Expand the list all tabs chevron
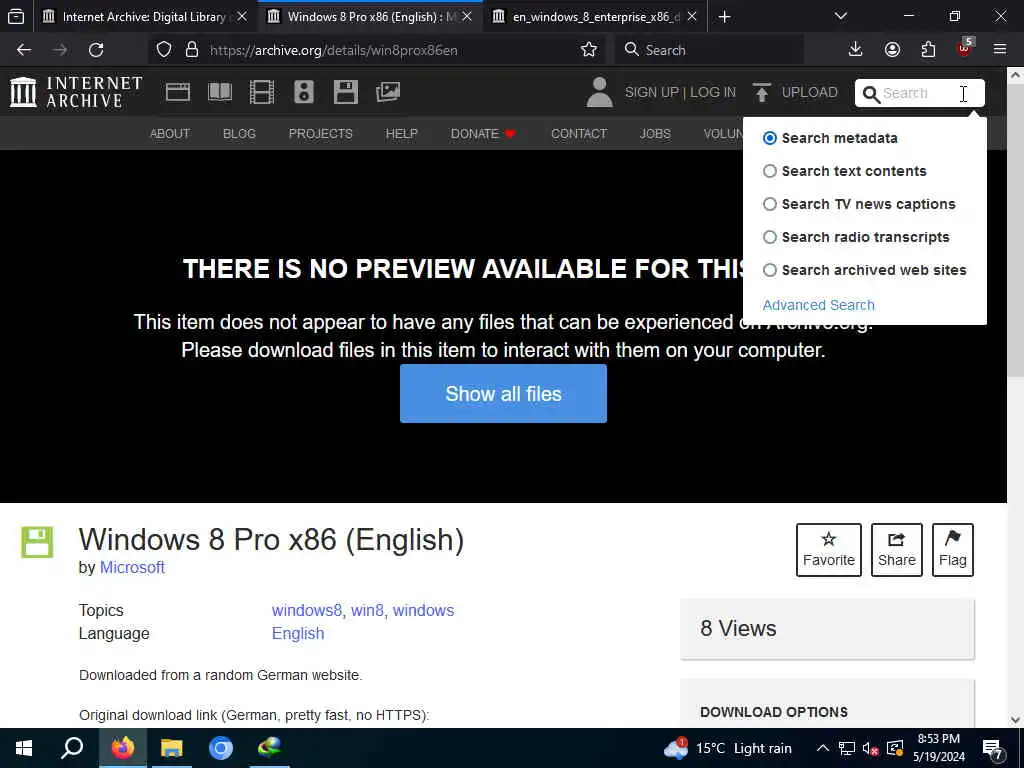1024x768 pixels. [841, 16]
